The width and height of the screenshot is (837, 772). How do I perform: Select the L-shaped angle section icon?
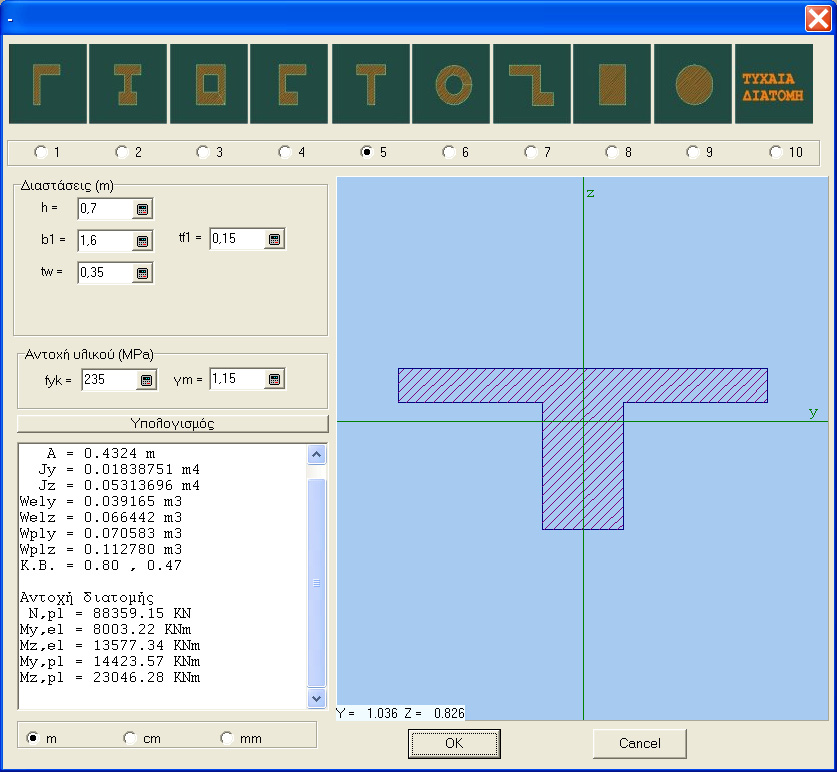(x=48, y=84)
